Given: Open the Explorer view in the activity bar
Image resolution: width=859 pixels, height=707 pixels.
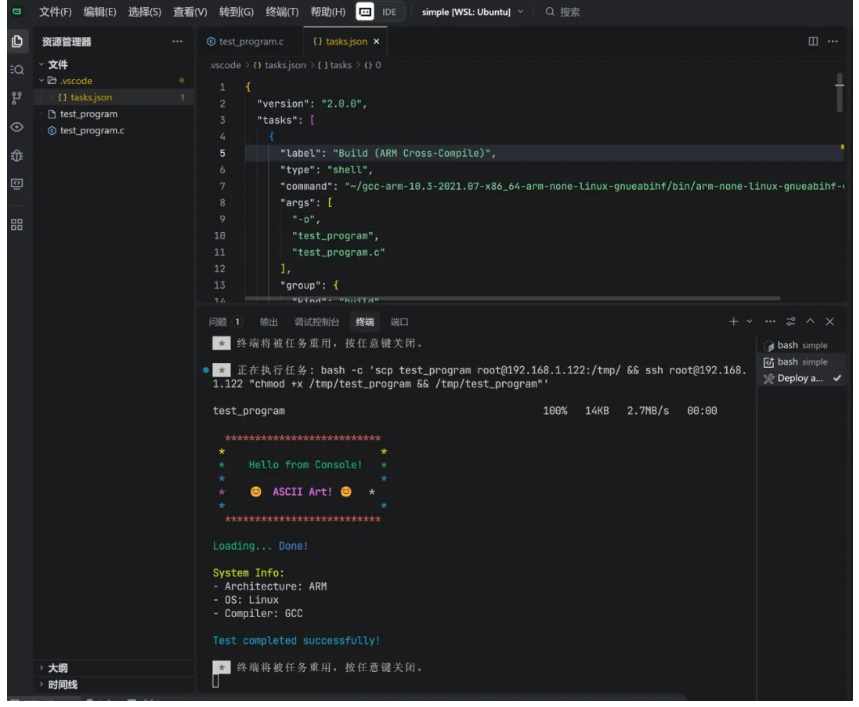Looking at the screenshot, I should pyautogui.click(x=16, y=42).
